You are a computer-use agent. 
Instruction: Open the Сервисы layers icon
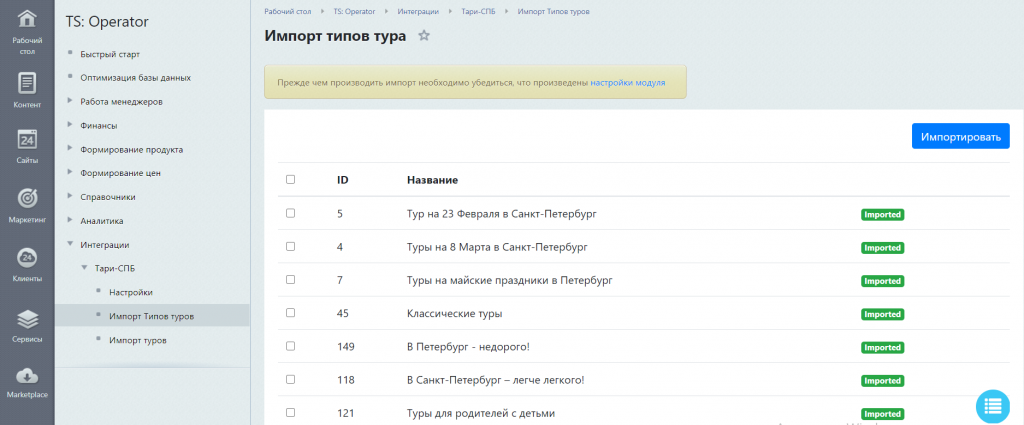(27, 319)
